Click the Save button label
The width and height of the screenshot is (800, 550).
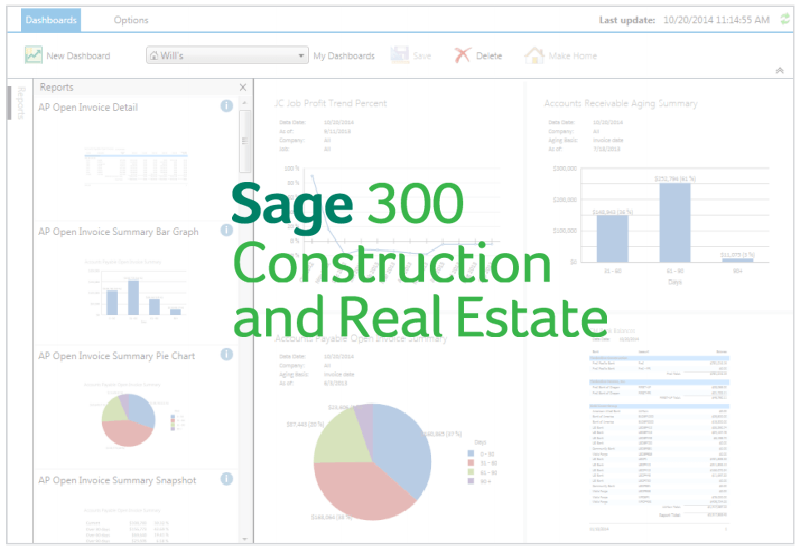[422, 56]
